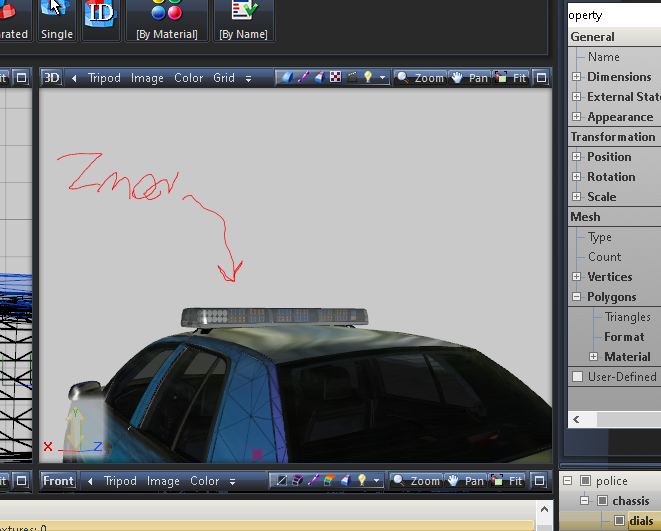Viewport: 661px width, 531px height.
Task: Click Fit in the 3D view toolbar
Action: [511, 78]
